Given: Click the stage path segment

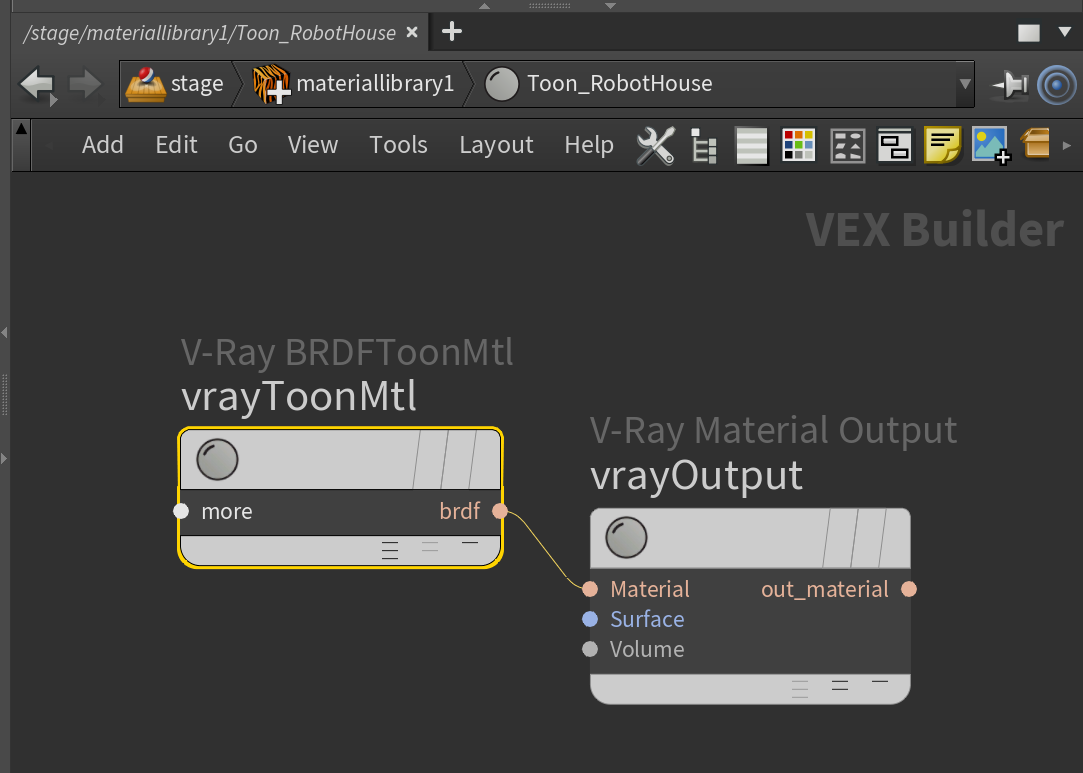Looking at the screenshot, I should pos(175,84).
